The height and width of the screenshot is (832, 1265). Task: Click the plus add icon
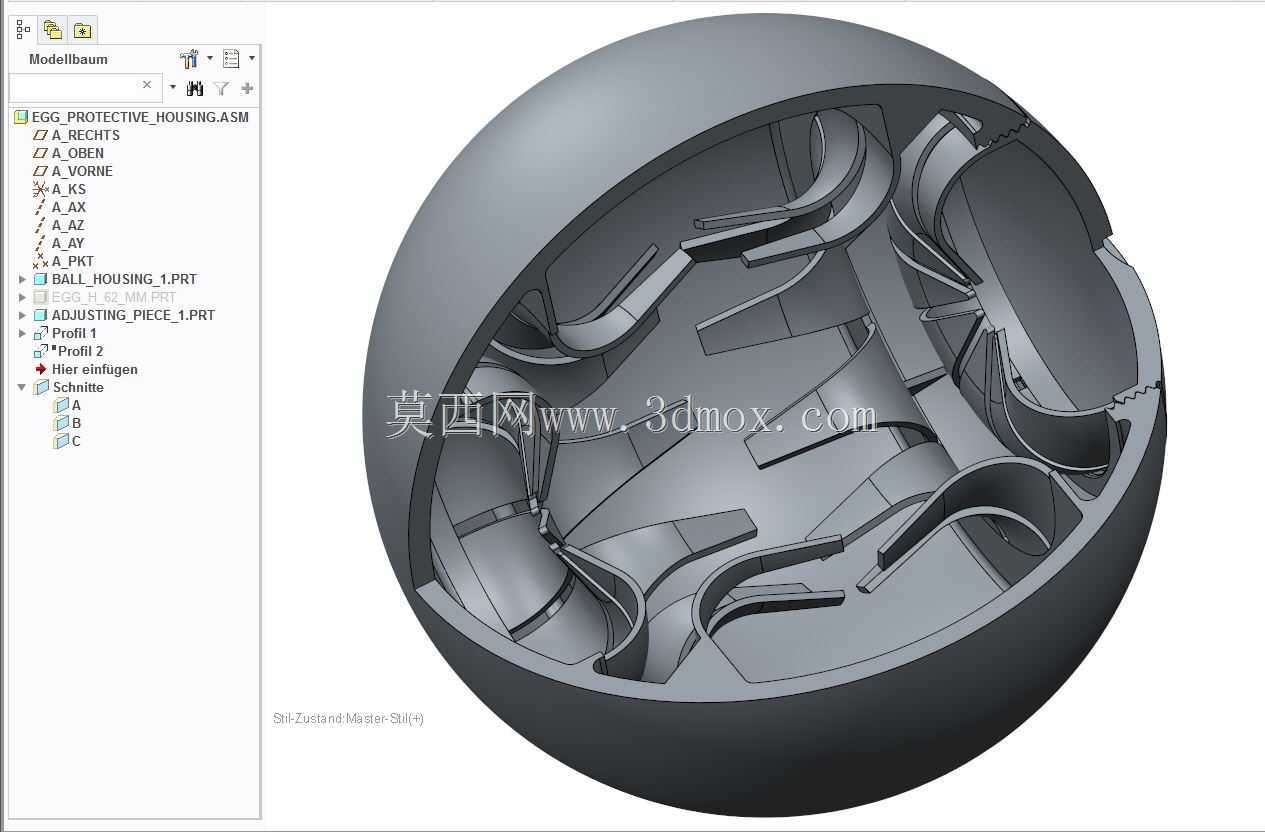click(247, 88)
